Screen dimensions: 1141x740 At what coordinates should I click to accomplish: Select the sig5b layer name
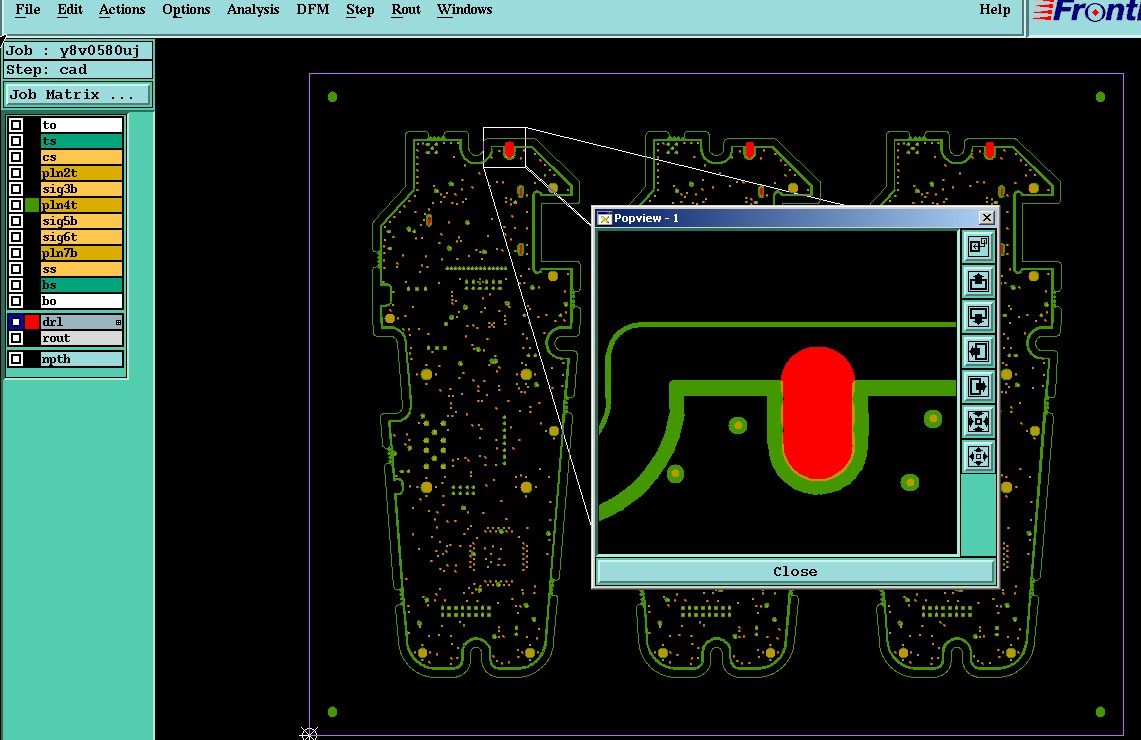tap(82, 220)
